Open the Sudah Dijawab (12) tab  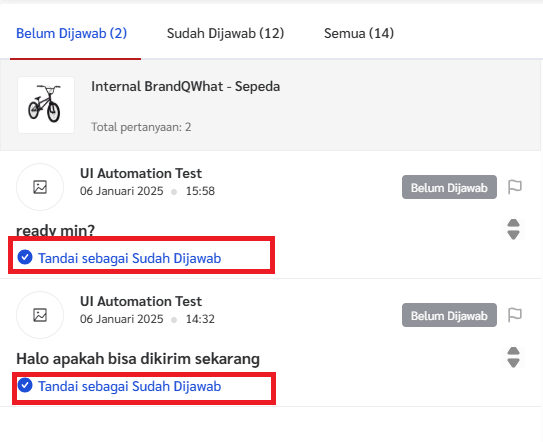click(225, 34)
